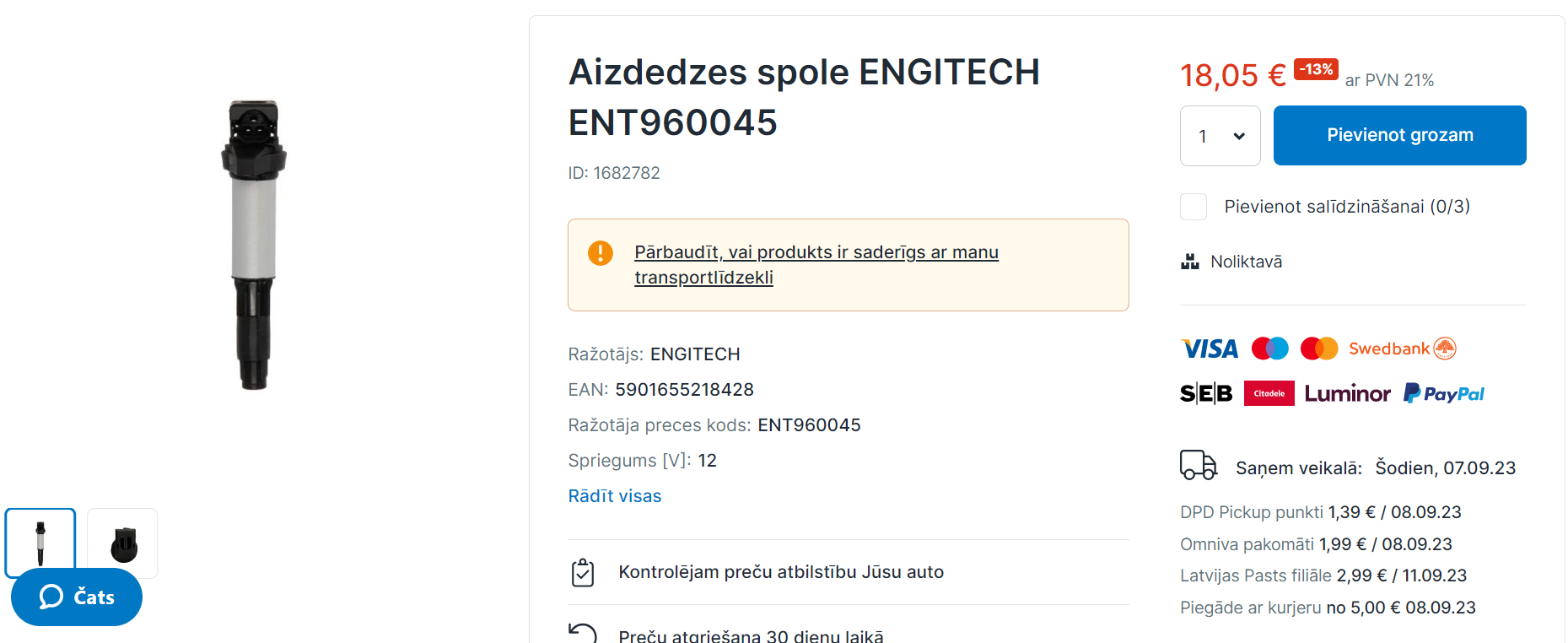
Task: Click the Visa payment logo
Action: point(1210,349)
